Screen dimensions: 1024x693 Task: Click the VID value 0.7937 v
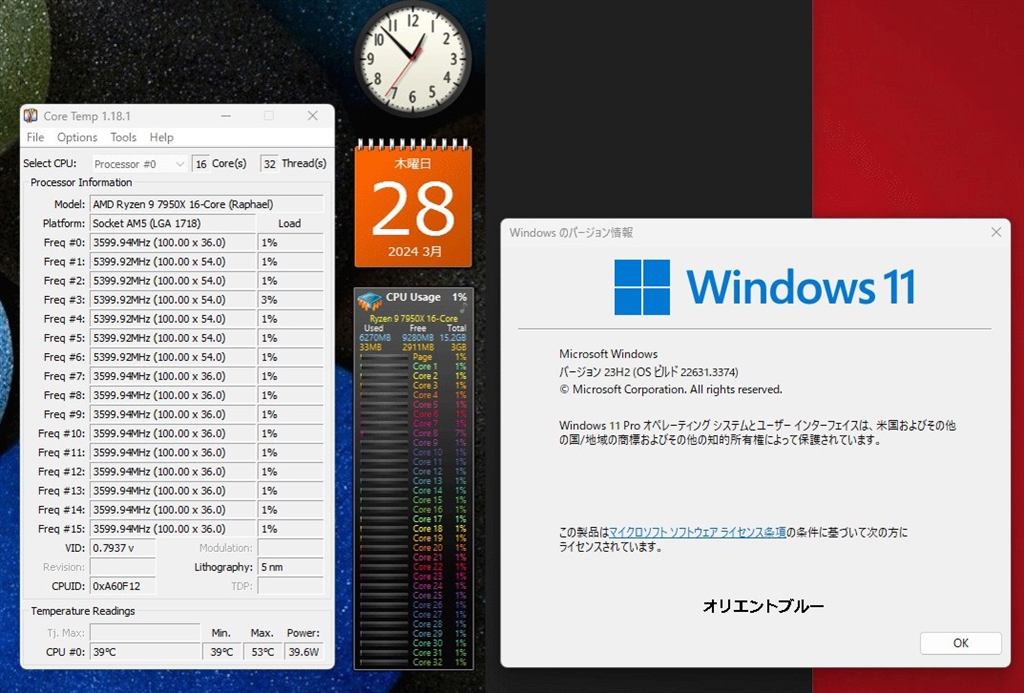coord(123,548)
